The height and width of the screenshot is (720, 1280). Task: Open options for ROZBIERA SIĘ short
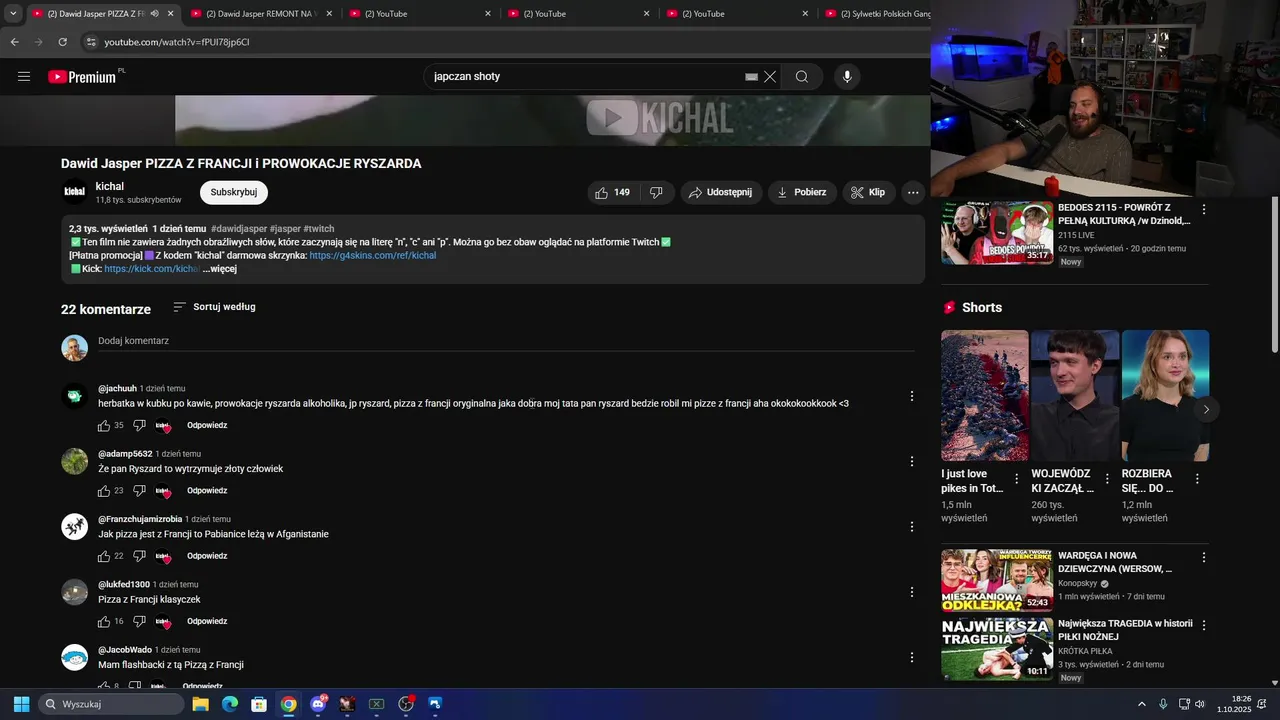(x=1197, y=479)
